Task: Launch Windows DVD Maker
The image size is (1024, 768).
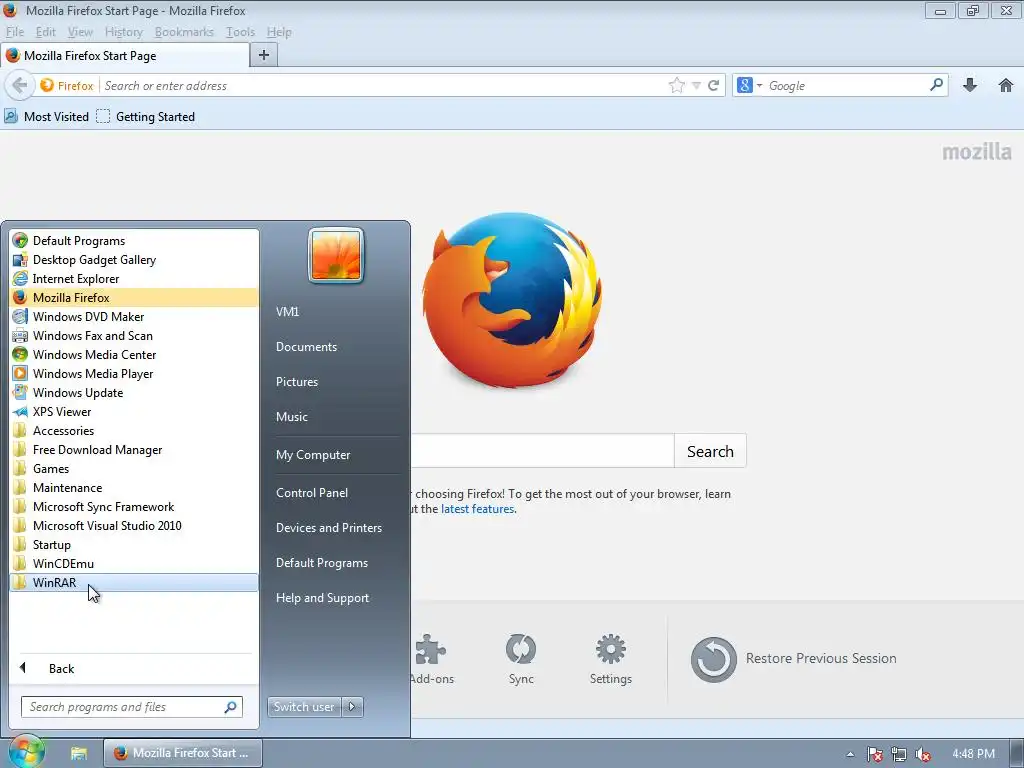Action: 134,317
